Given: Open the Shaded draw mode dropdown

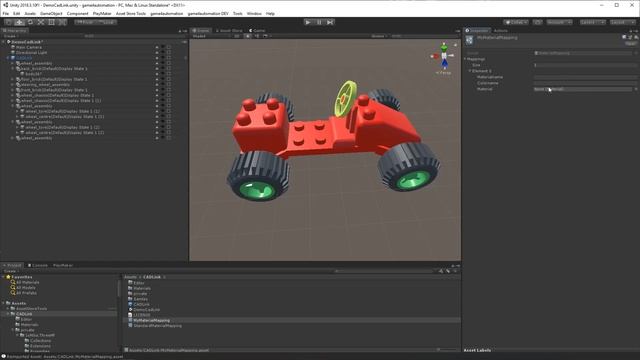Looking at the screenshot, I should pos(211,36).
